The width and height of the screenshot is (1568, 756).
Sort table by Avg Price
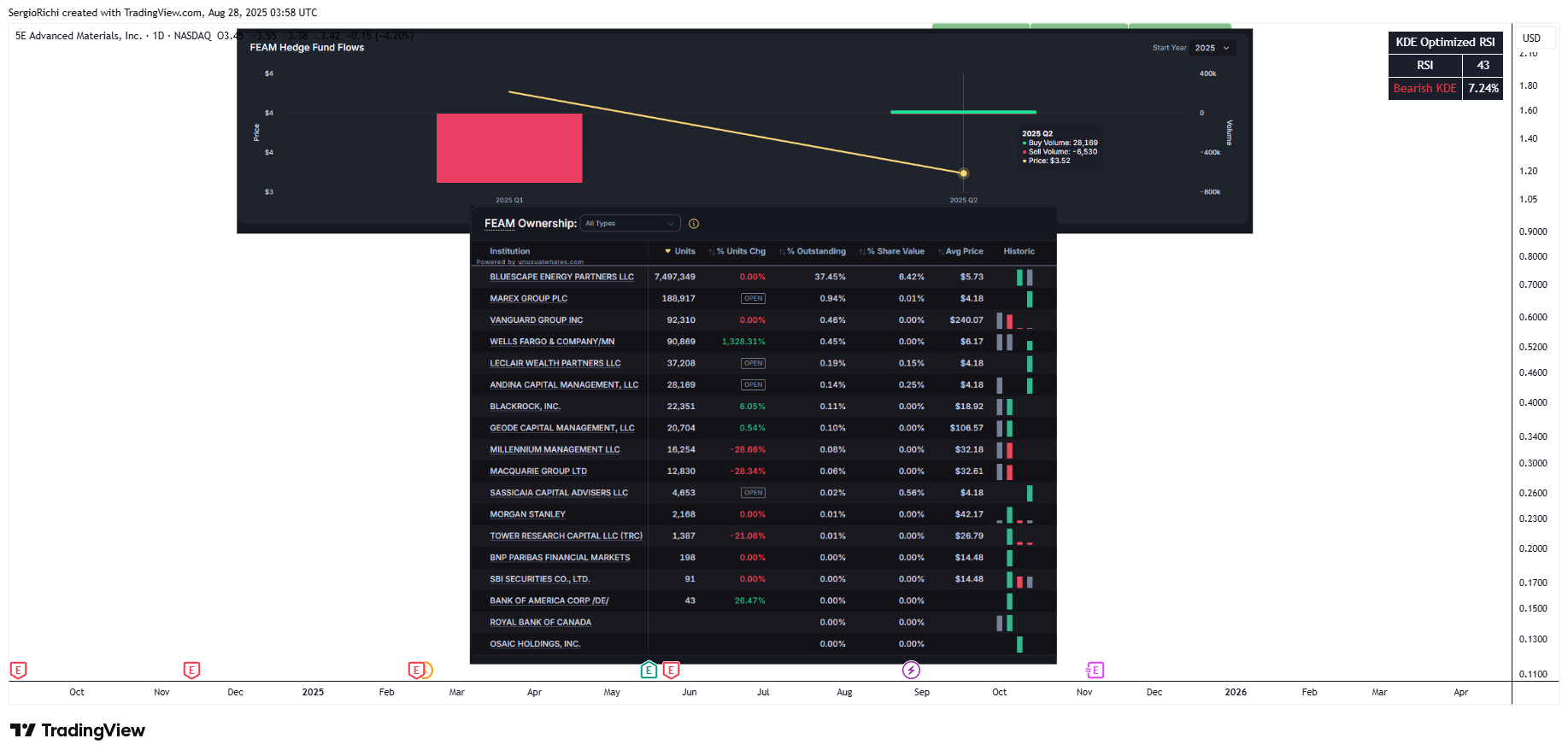(960, 251)
